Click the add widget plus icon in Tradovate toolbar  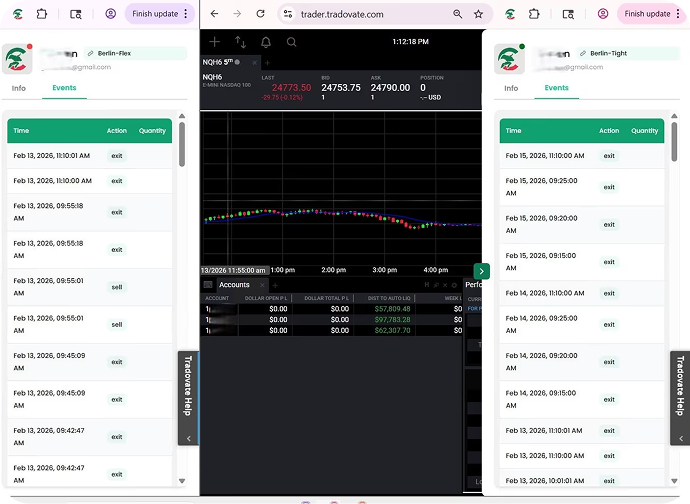tap(214, 42)
